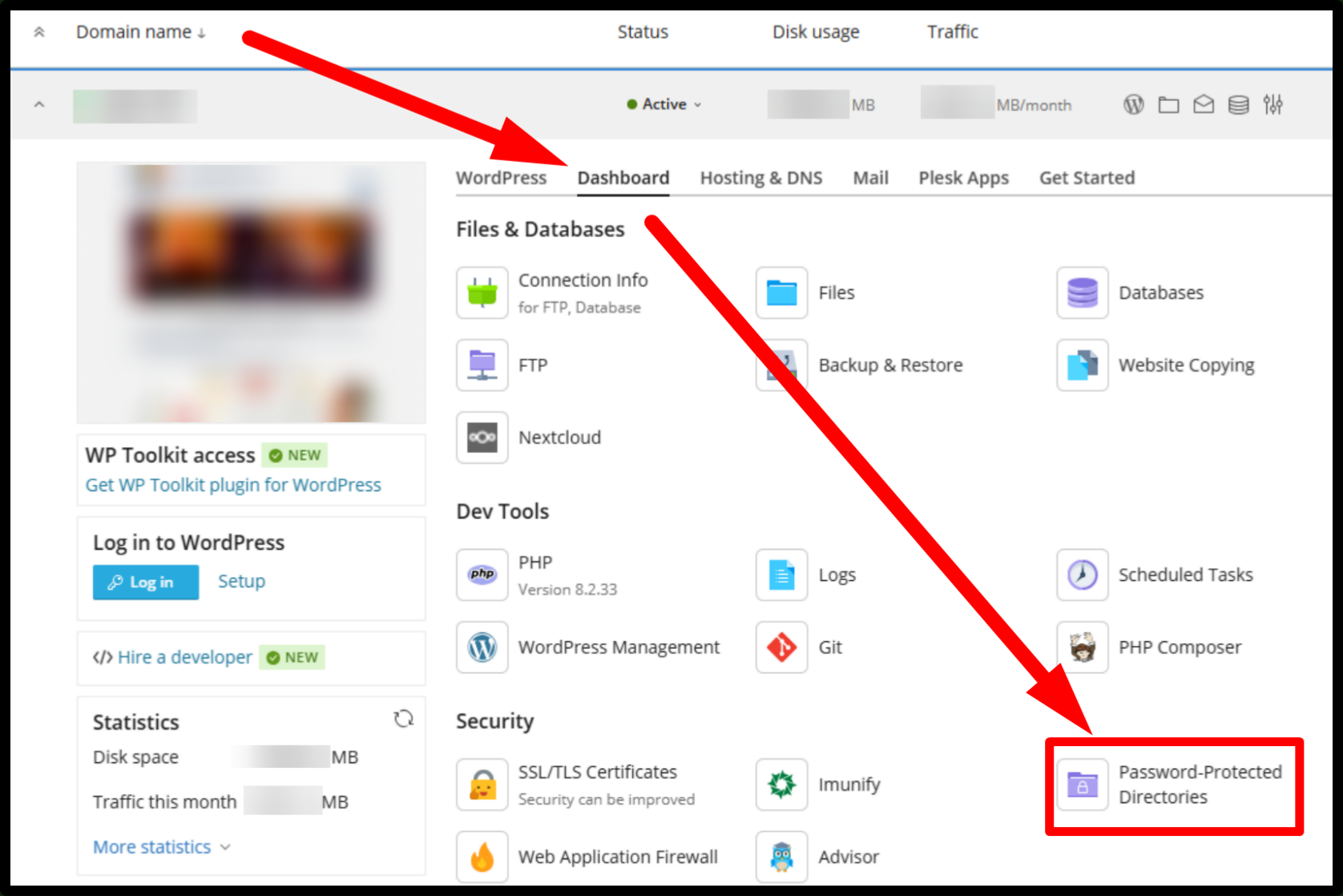Screen dimensions: 1343x896
Task: Click the WordPress Log in button
Action: pos(146,582)
